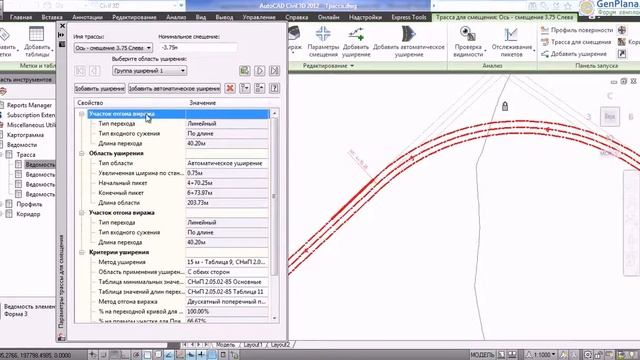Select Reports Manager in the toolbox tree
The height and width of the screenshot is (360, 640).
[x=29, y=105]
